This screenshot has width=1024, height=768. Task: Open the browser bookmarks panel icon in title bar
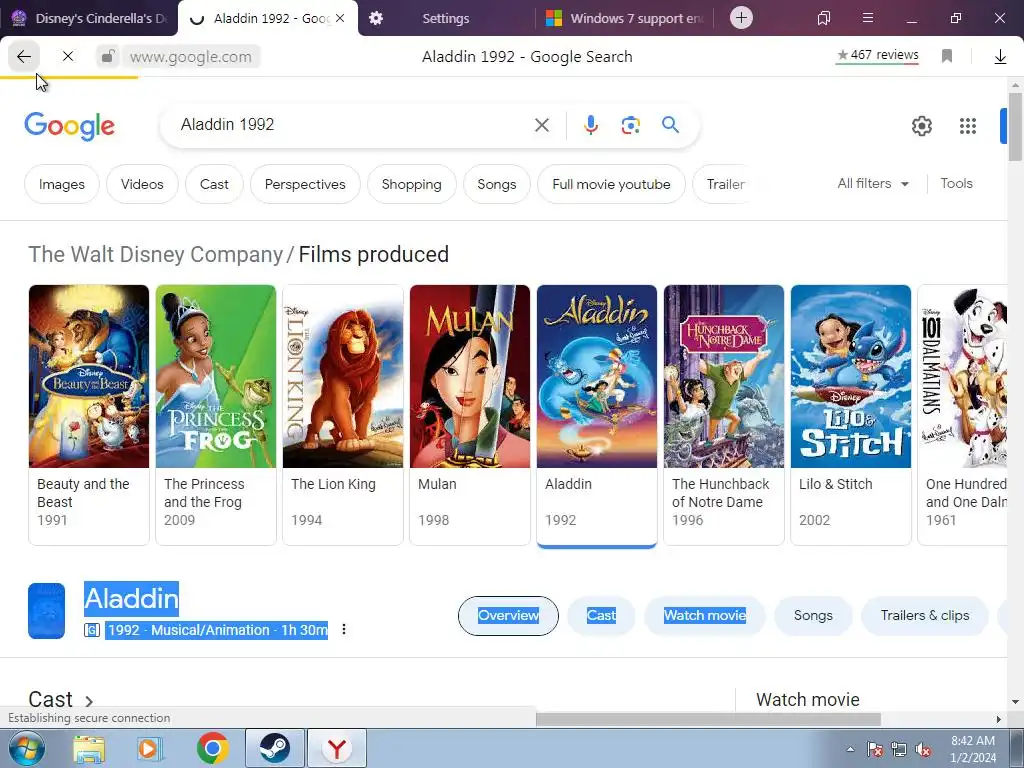824,18
